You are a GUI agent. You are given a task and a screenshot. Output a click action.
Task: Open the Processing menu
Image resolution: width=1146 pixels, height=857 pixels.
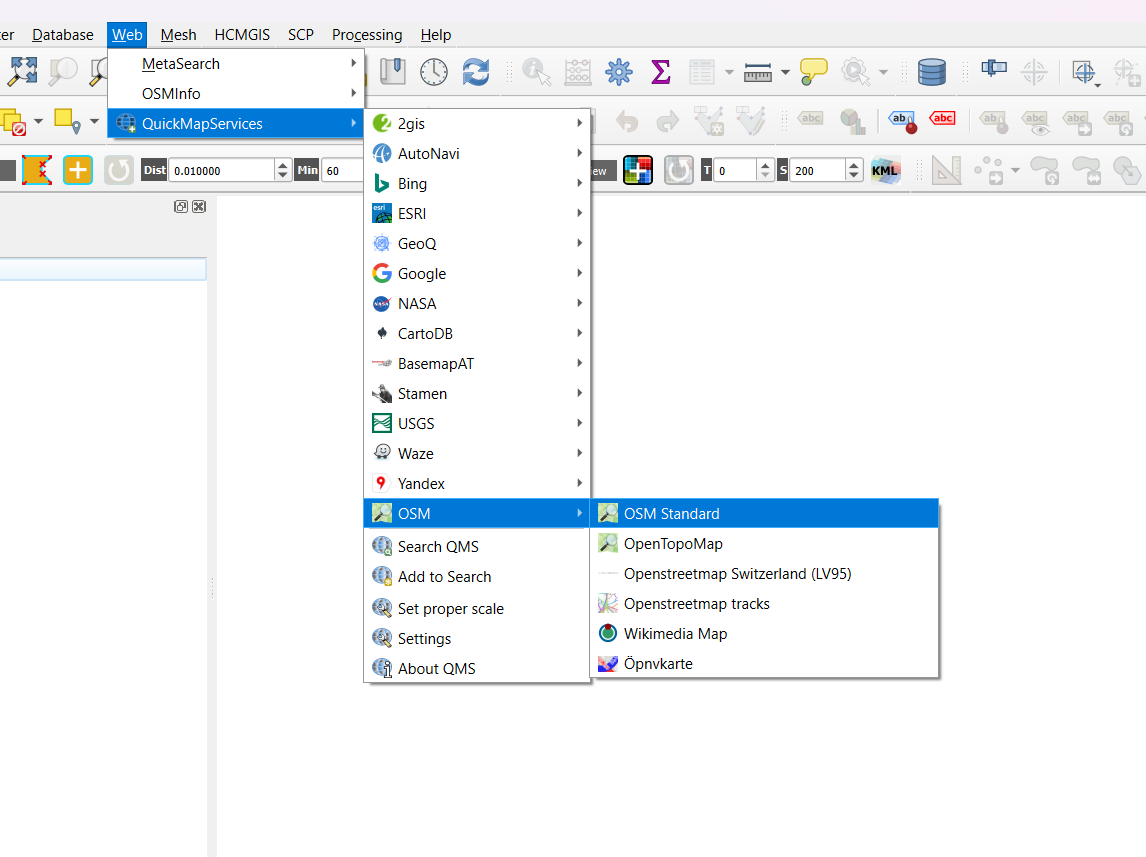point(367,34)
